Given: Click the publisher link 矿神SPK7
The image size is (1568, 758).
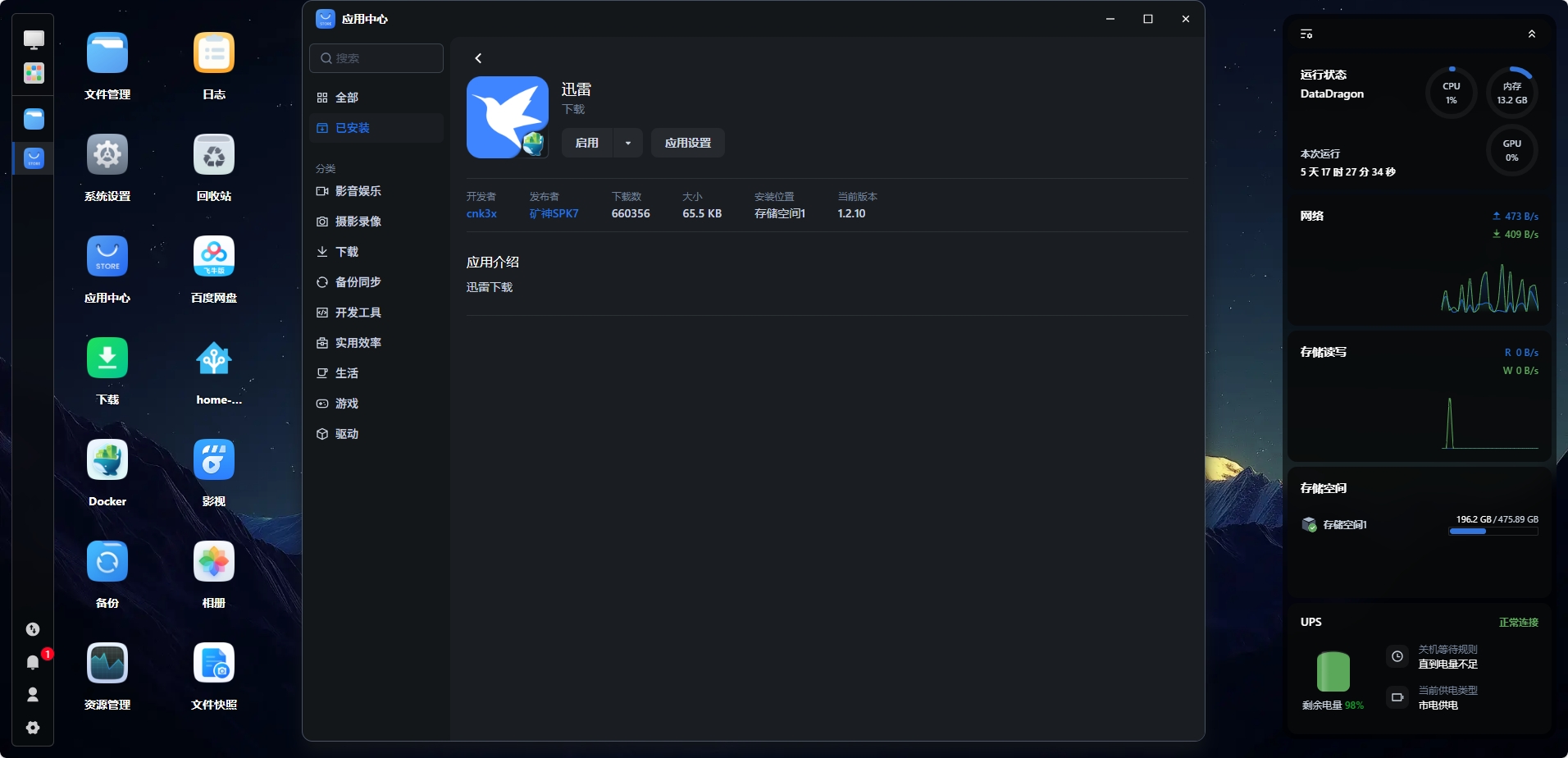Looking at the screenshot, I should [554, 213].
